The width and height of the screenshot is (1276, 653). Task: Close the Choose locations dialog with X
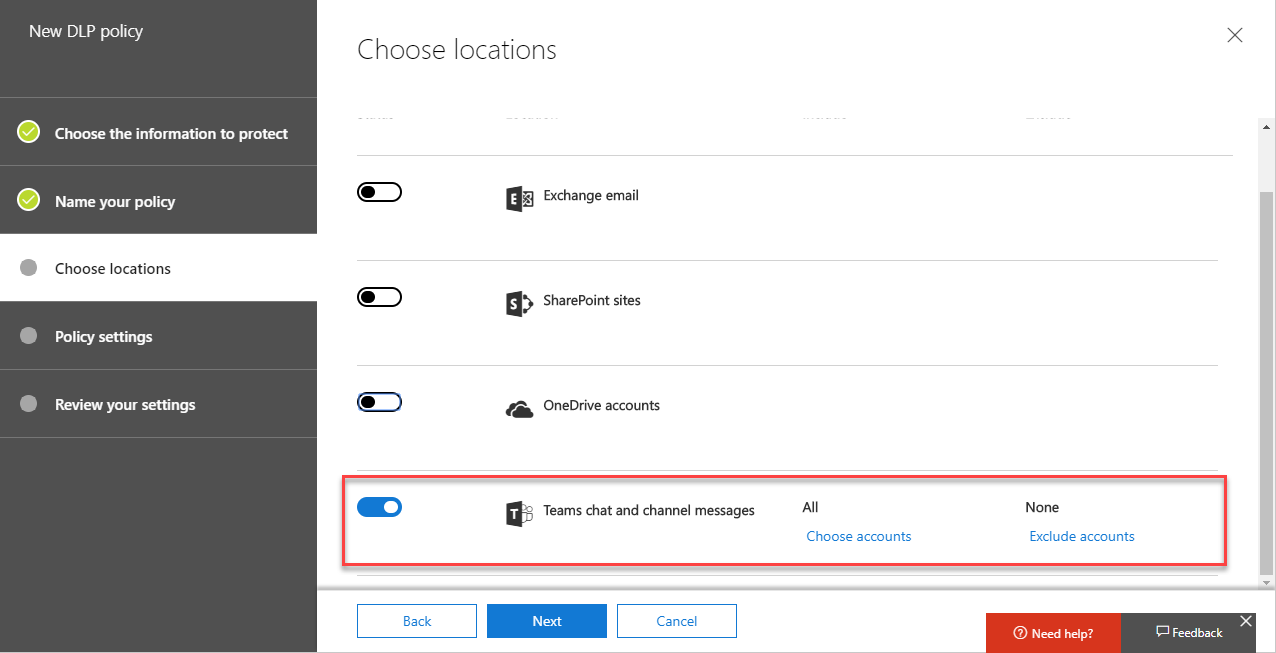point(1234,36)
